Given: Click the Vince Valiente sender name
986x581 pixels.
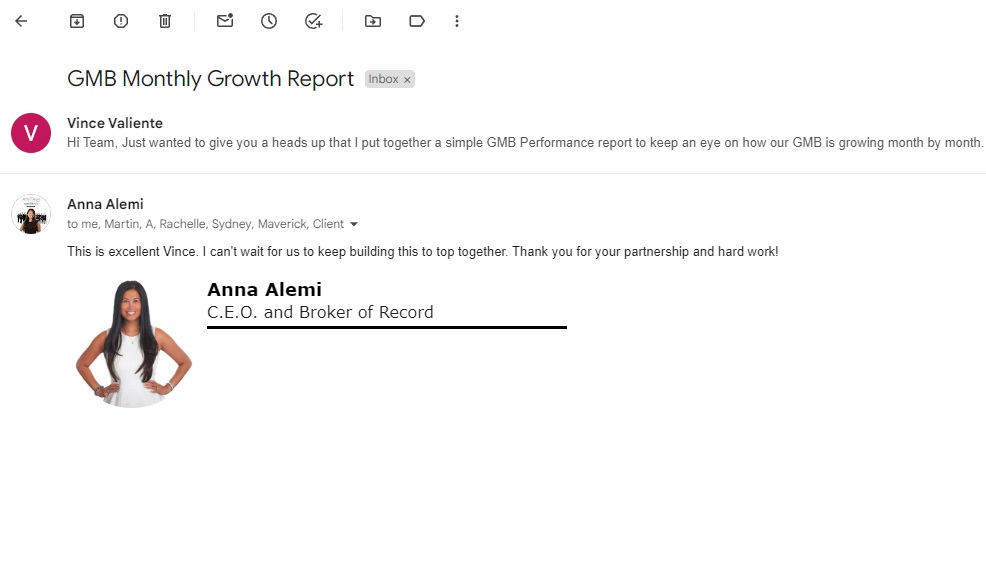Looking at the screenshot, I should pos(114,123).
